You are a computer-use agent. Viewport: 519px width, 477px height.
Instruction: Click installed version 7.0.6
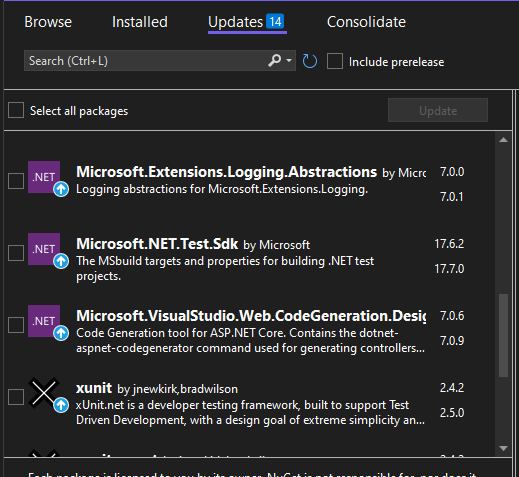pos(452,316)
